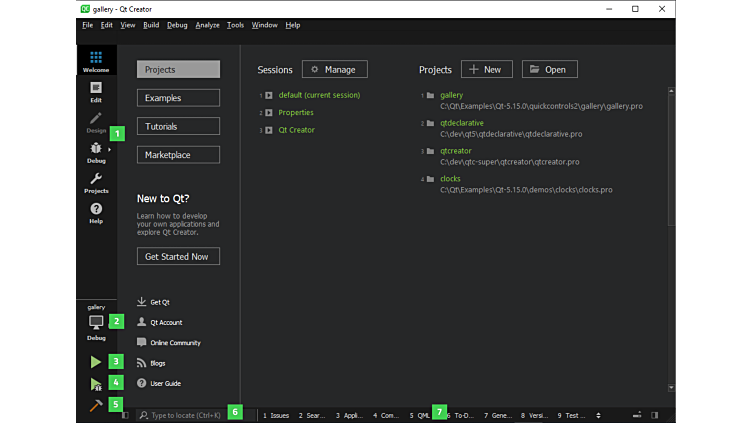This screenshot has height=423, width=752.
Task: Switch to the Examples tab
Action: (178, 98)
